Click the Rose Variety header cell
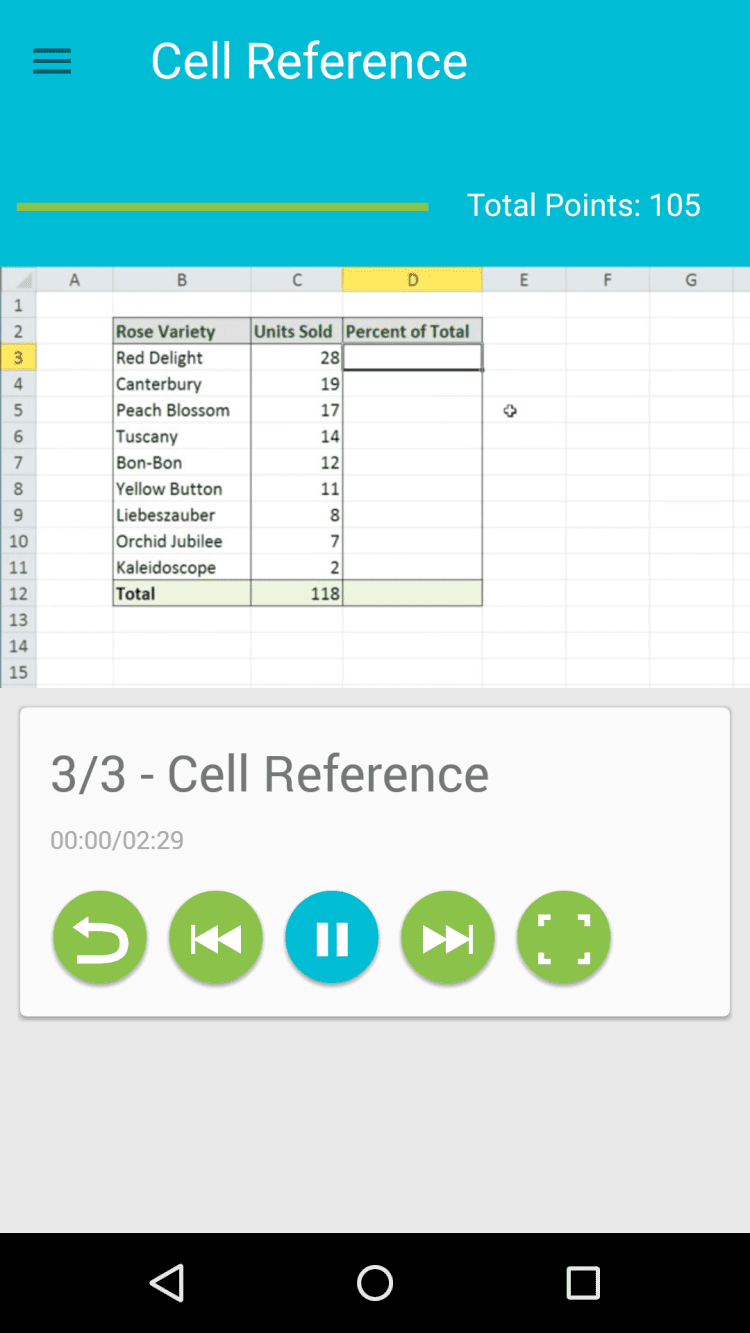This screenshot has width=750, height=1333. coord(181,331)
